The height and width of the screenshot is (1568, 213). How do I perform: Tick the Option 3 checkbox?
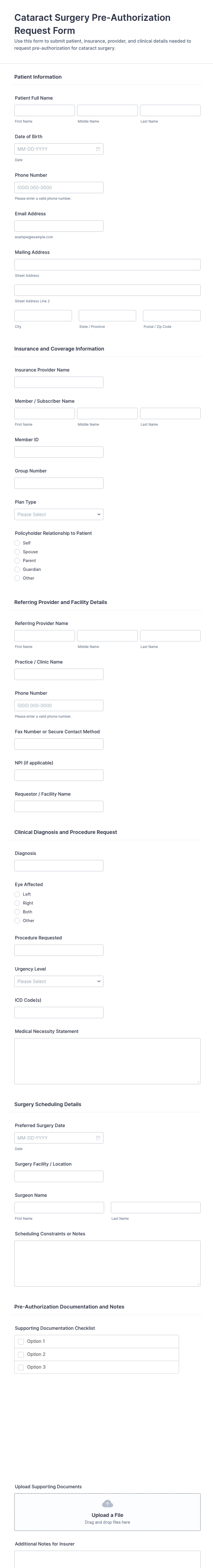21,1367
